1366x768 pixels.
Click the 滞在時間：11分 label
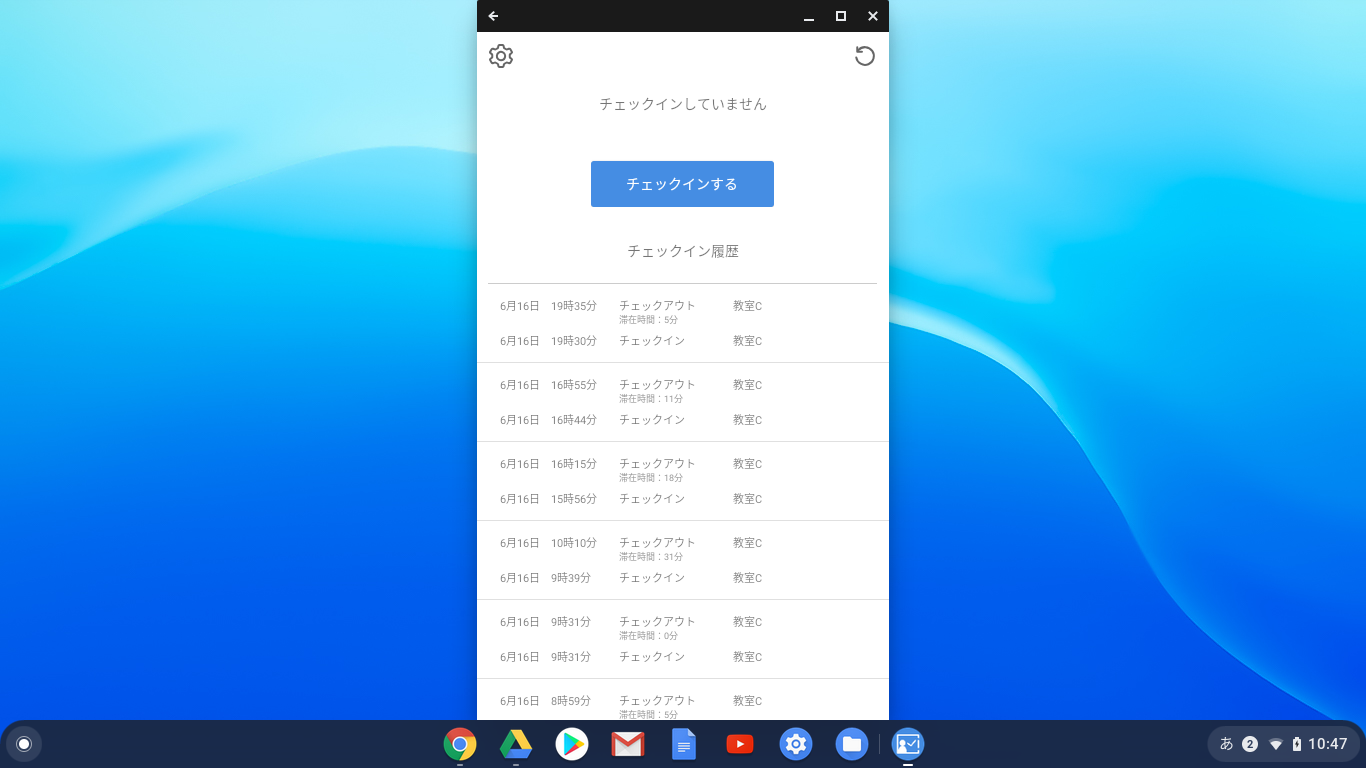tap(651, 399)
